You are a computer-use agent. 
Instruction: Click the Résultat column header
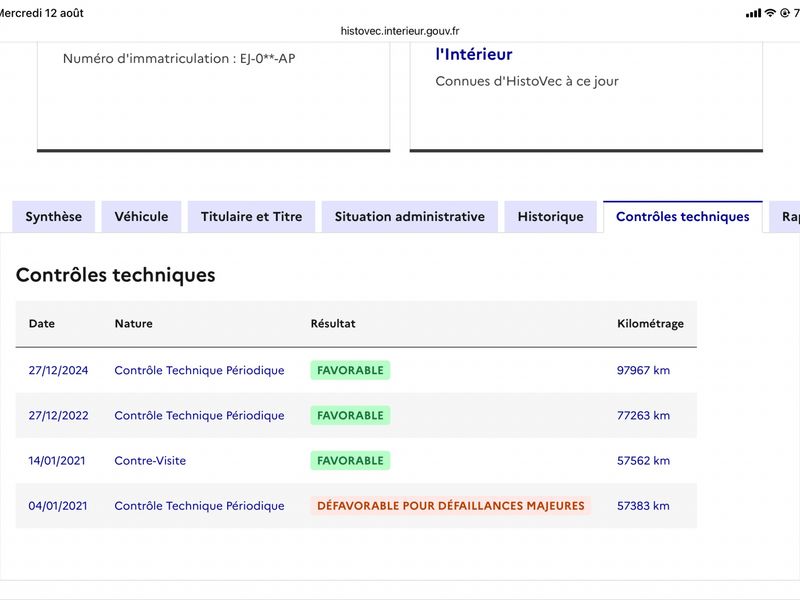(333, 323)
